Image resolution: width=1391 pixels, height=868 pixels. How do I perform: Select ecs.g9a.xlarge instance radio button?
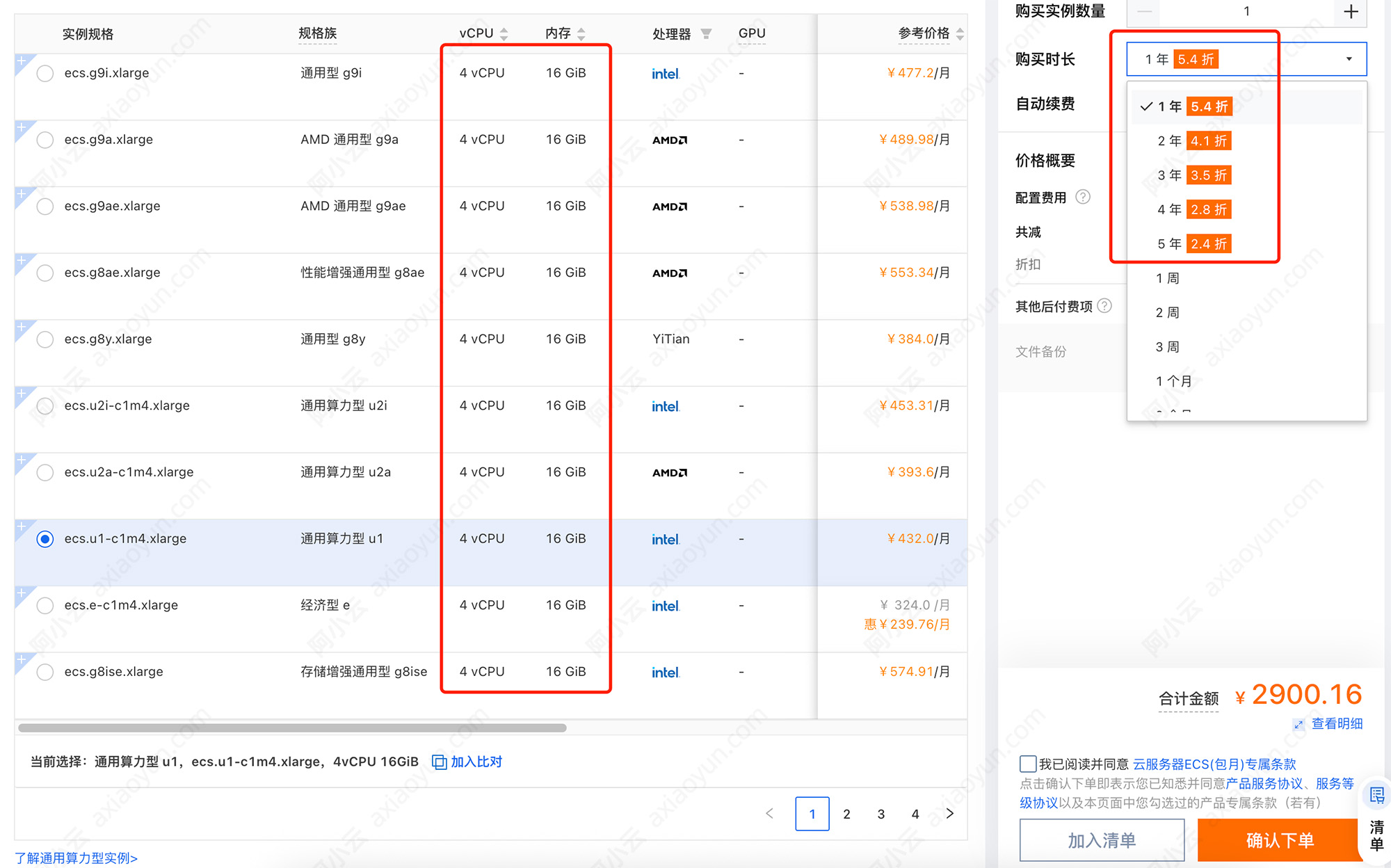45,140
